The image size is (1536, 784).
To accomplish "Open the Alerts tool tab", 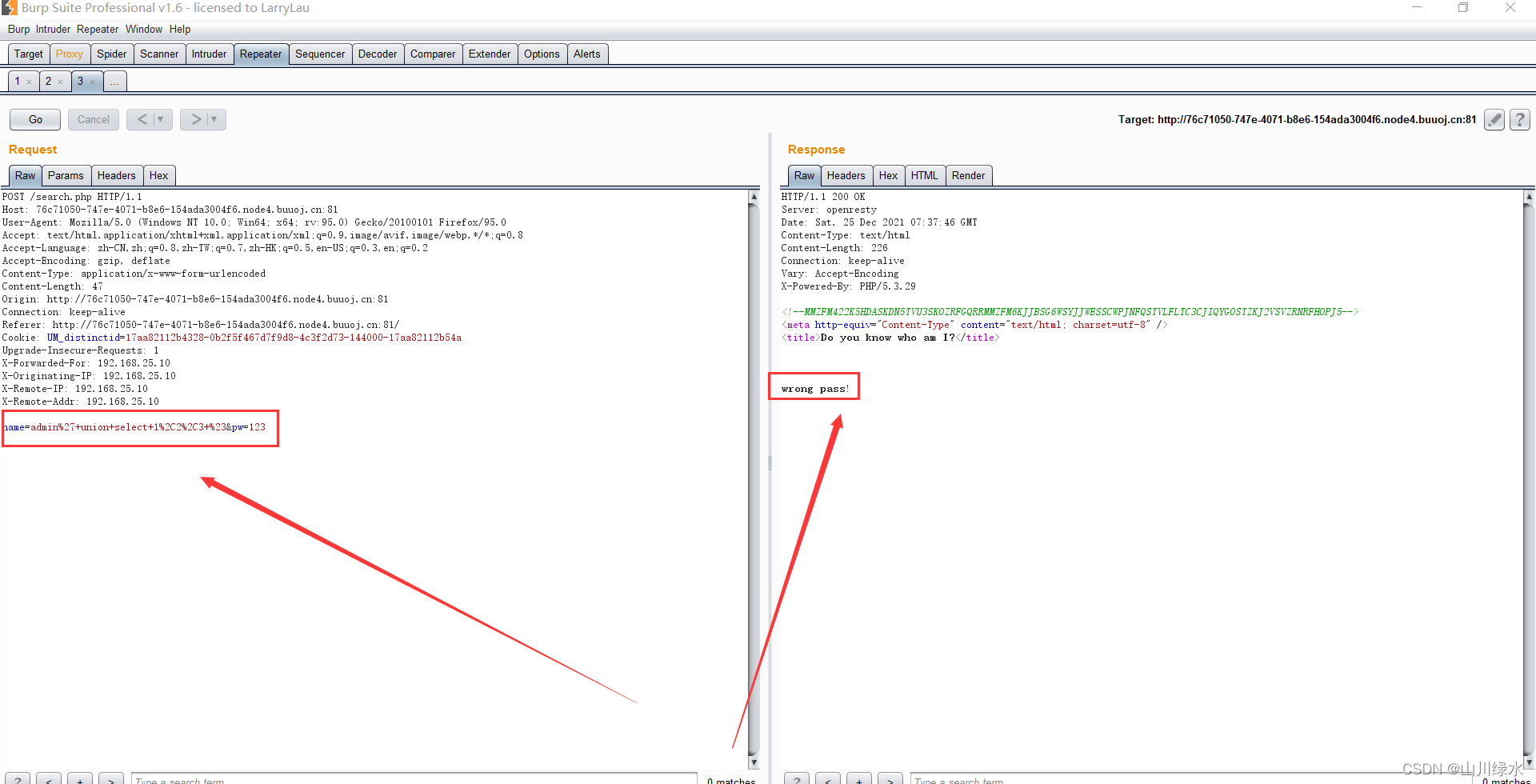I will tap(587, 54).
